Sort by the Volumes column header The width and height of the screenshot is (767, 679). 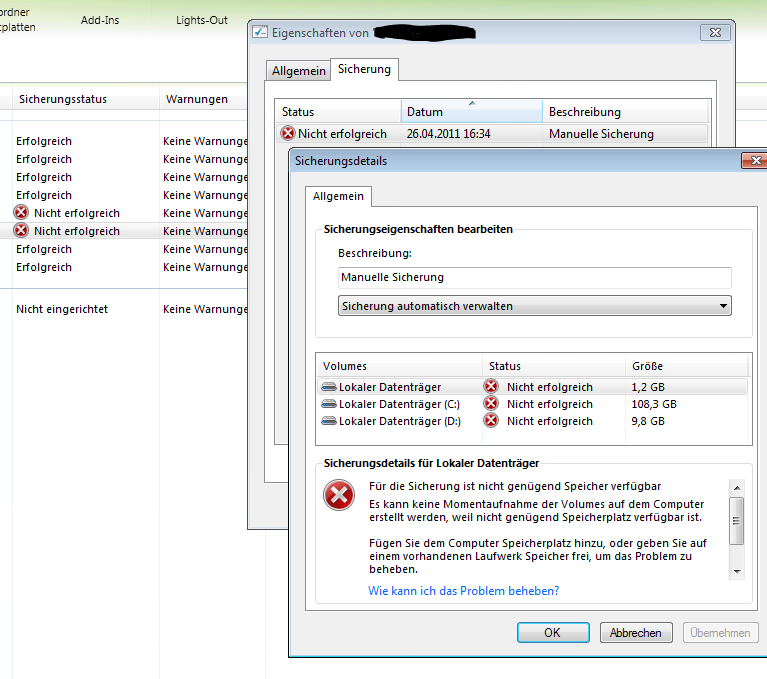400,366
